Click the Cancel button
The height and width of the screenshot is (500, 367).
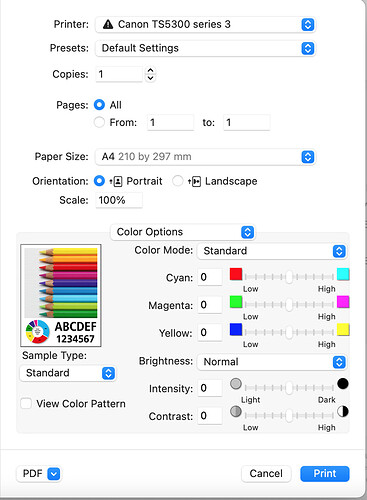[266, 473]
